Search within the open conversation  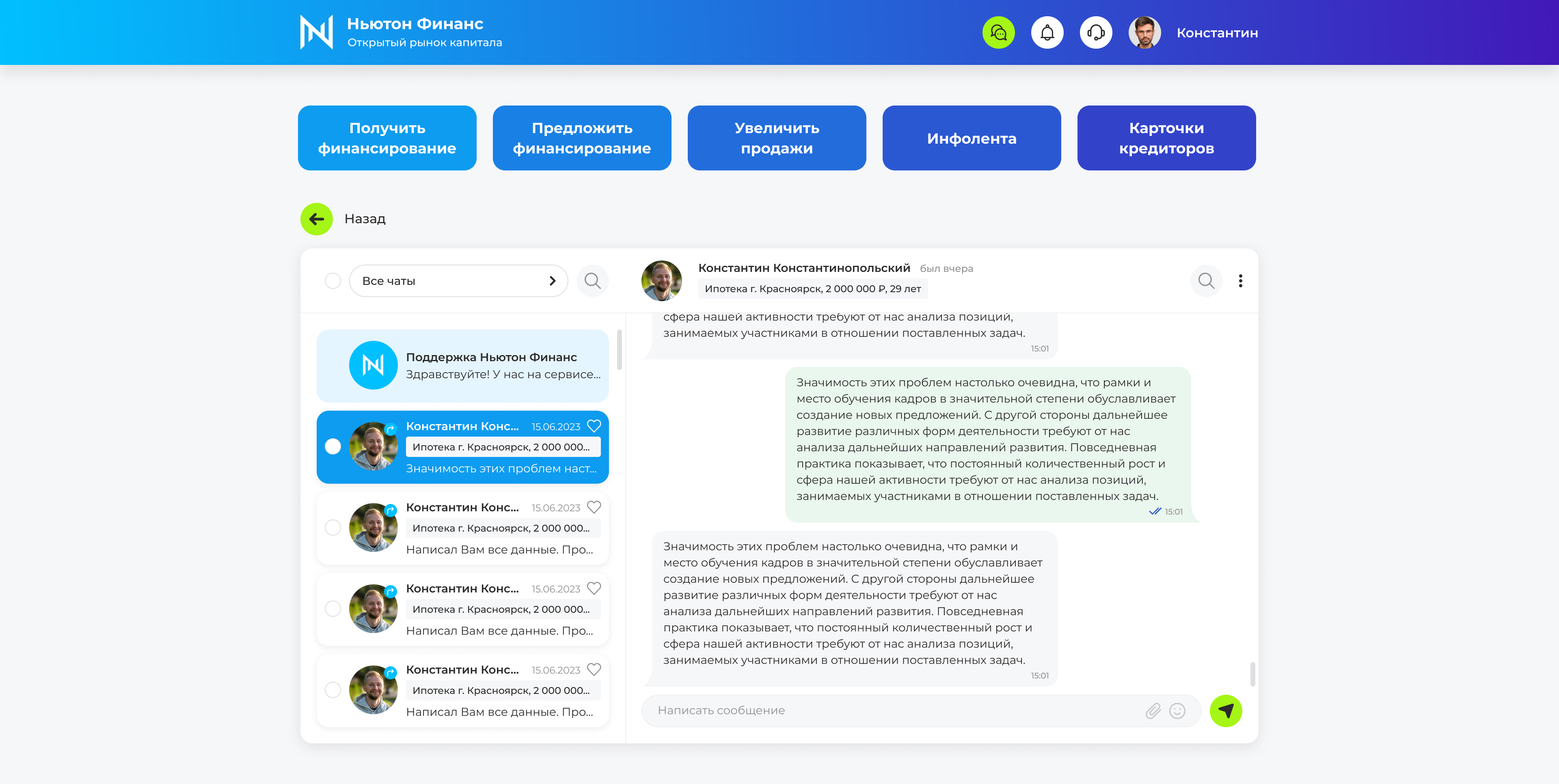tap(1206, 281)
